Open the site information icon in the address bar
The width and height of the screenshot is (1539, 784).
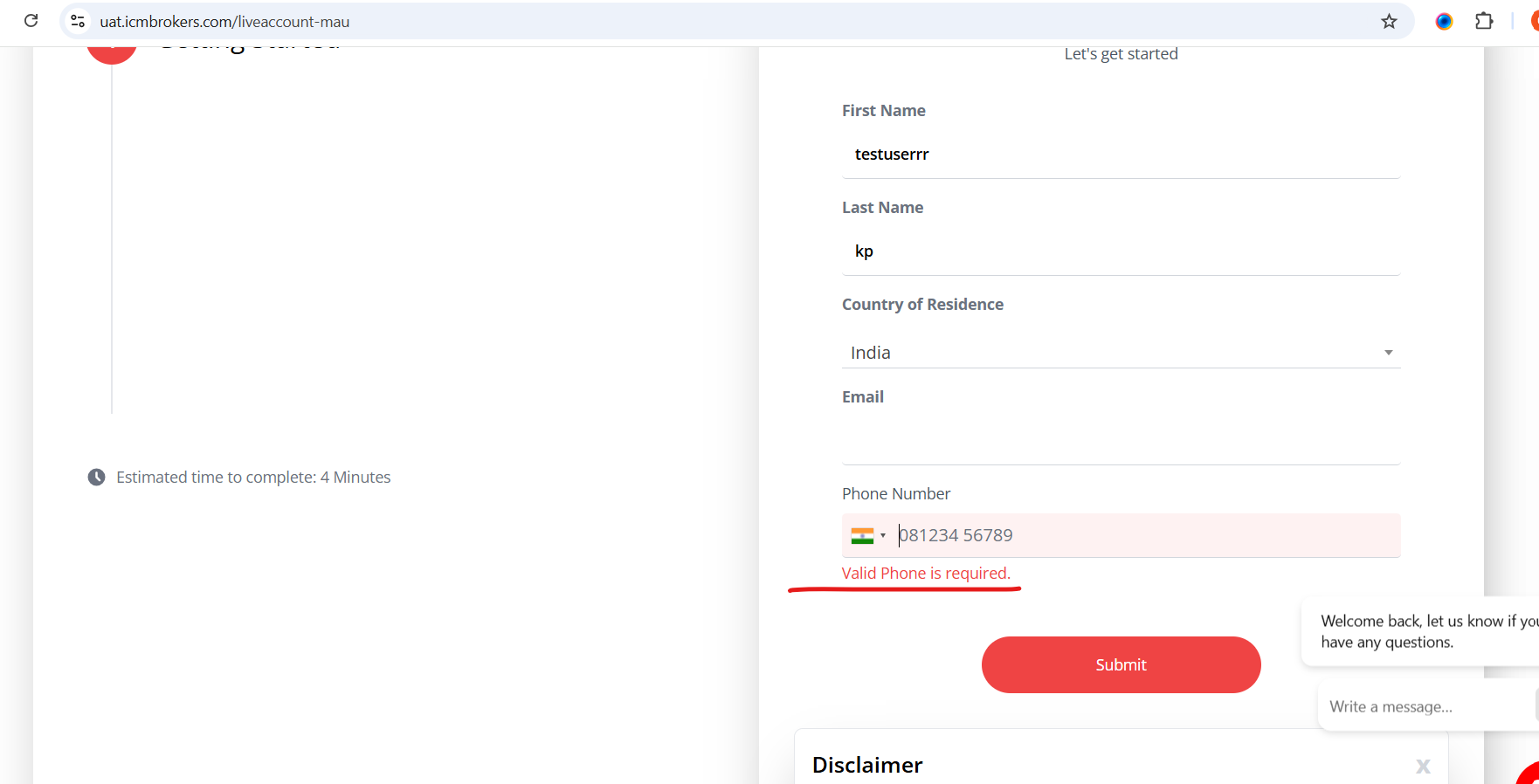(x=78, y=21)
